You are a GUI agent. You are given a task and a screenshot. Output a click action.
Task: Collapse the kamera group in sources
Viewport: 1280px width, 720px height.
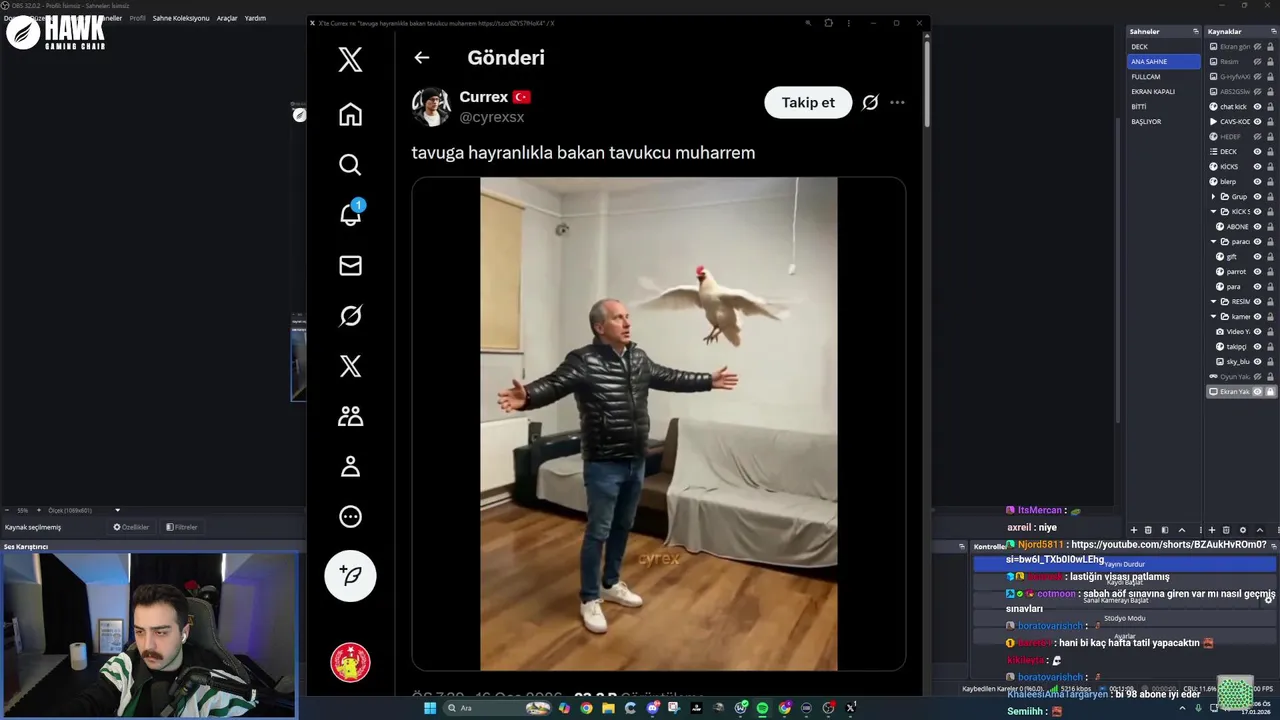point(1213,317)
